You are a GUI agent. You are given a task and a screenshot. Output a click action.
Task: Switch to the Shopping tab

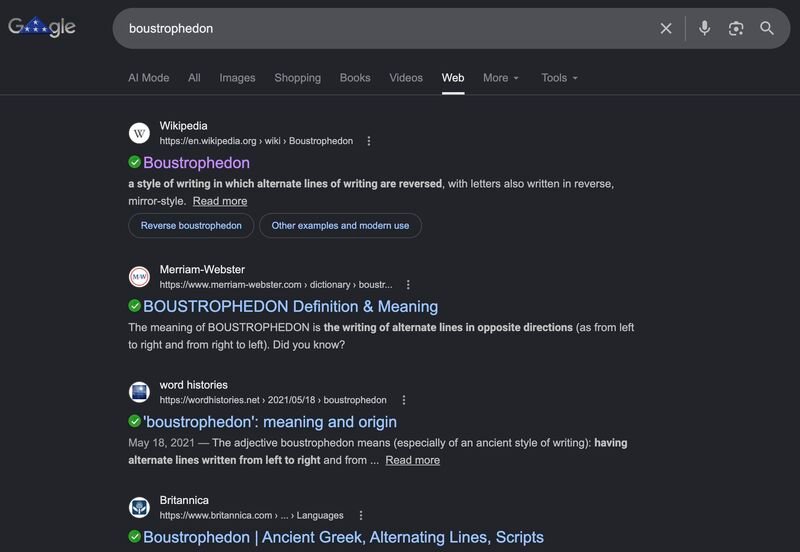297,78
